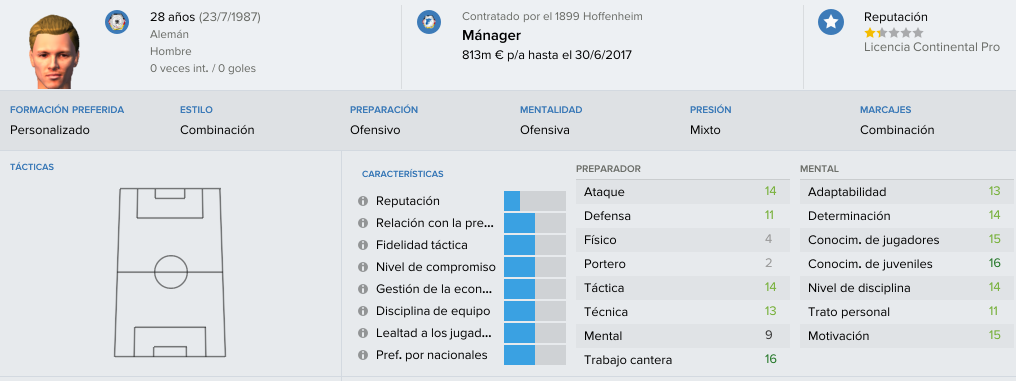Click the Reputación star icon
Image resolution: width=1016 pixels, height=381 pixels.
[x=831, y=23]
